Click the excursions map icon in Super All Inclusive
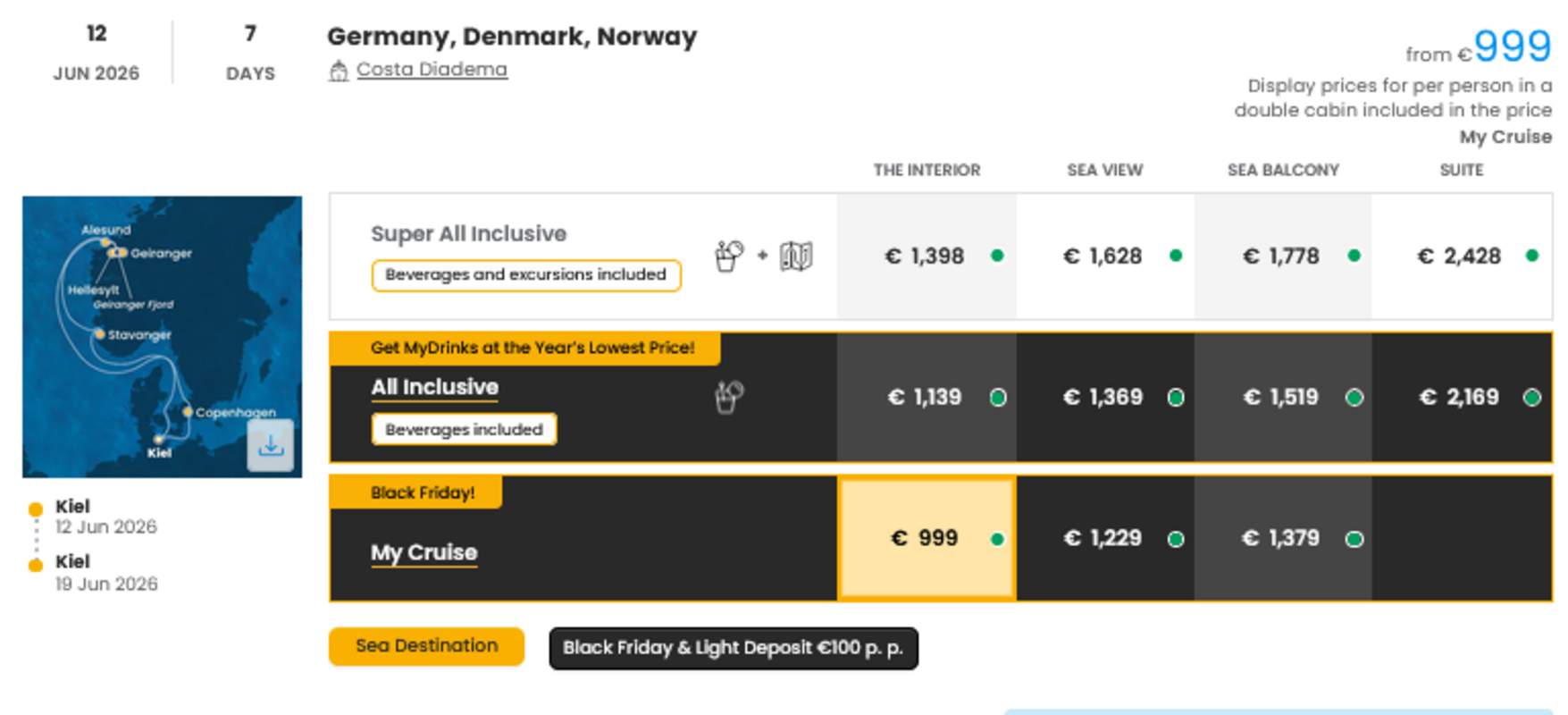The width and height of the screenshot is (1568, 715). point(793,256)
